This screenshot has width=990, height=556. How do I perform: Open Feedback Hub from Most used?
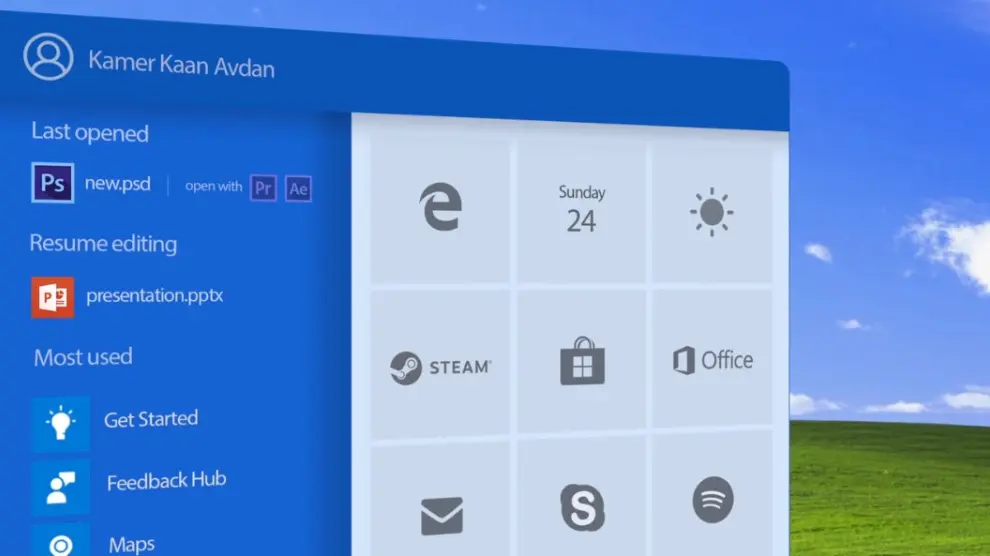(x=166, y=481)
